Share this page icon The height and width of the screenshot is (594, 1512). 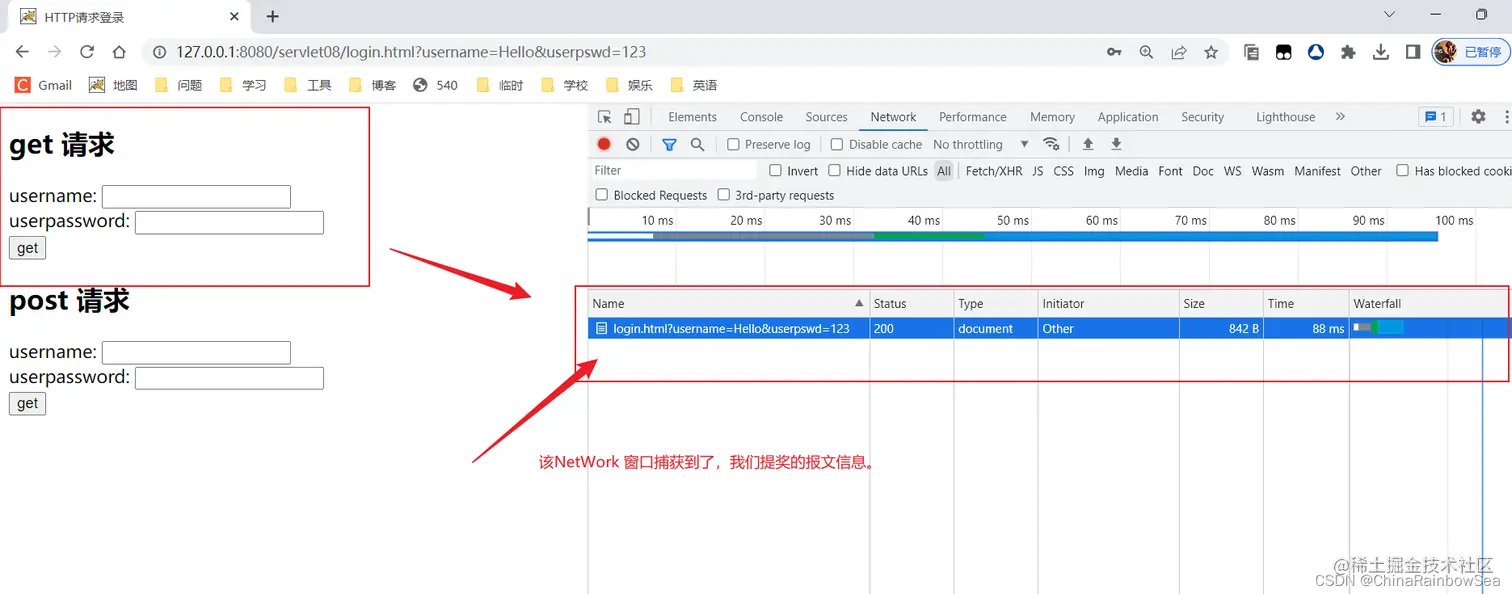point(1179,52)
